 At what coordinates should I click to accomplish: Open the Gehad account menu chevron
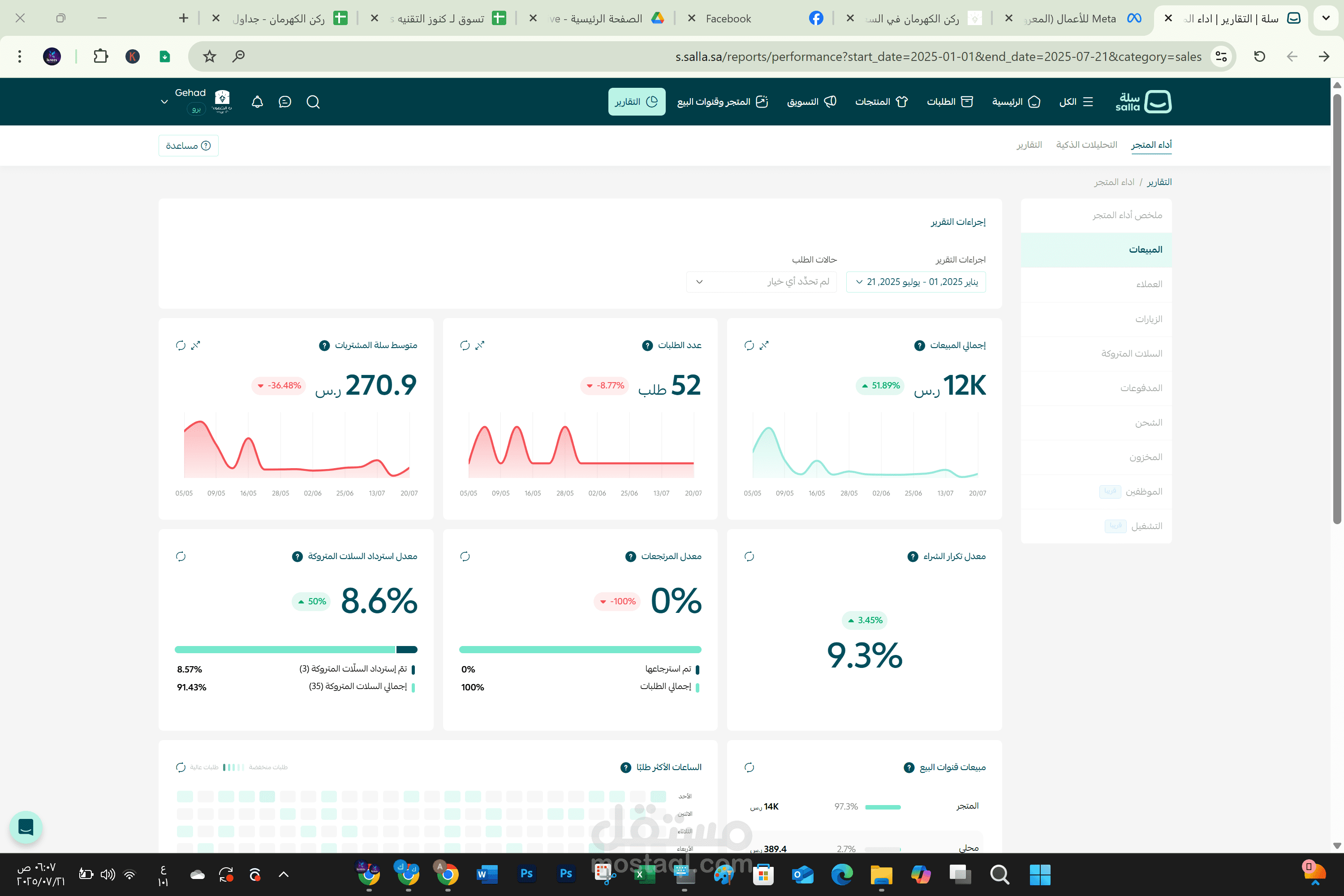[x=164, y=102]
